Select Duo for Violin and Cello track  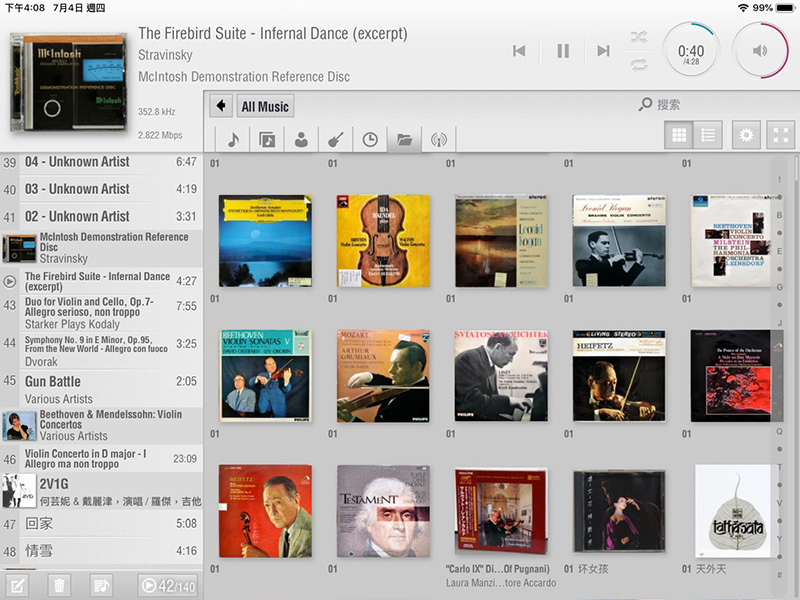tap(101, 312)
